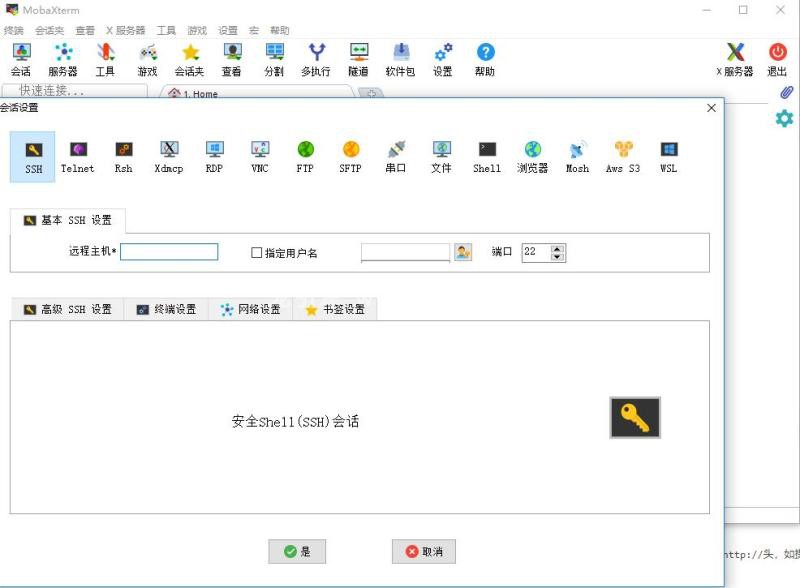Click the 端口 port number field

point(536,252)
